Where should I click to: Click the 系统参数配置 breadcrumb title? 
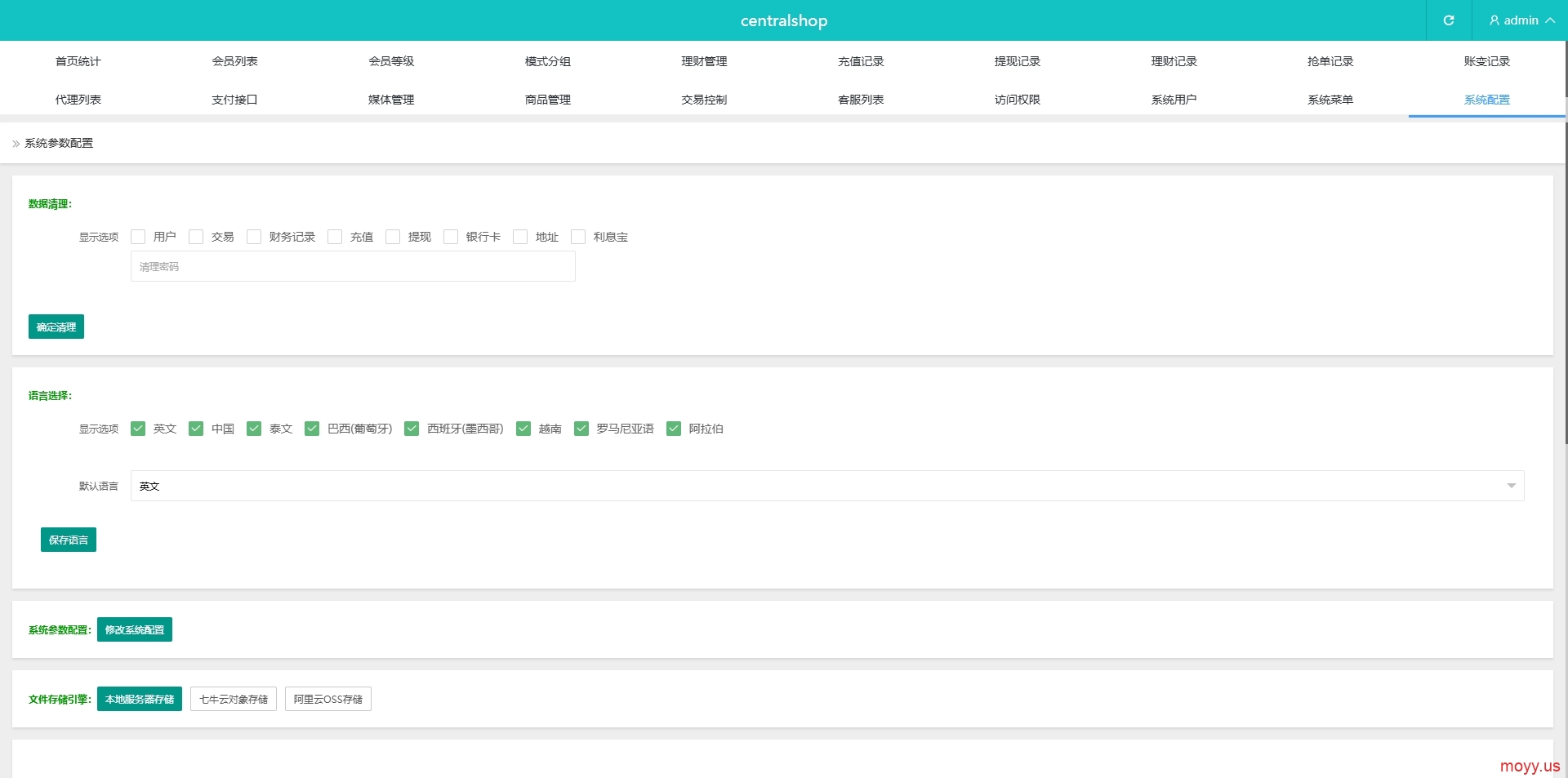(x=59, y=143)
